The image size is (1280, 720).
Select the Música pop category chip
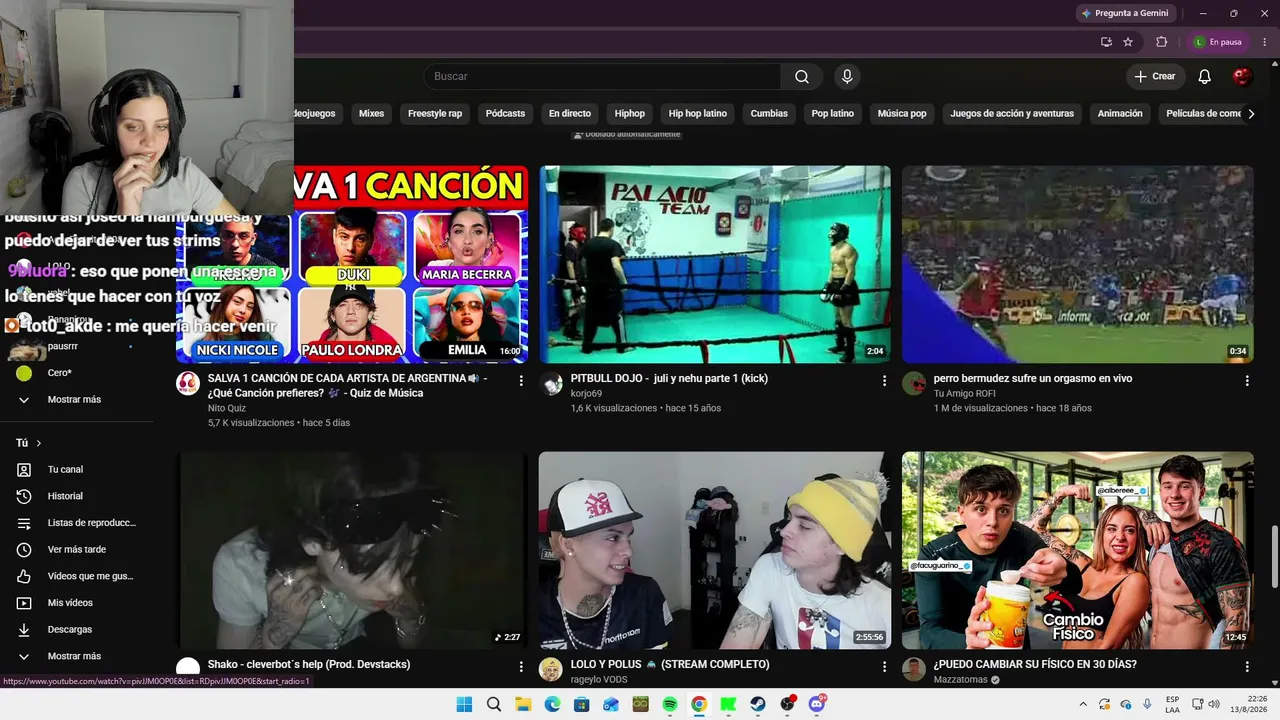click(x=902, y=114)
